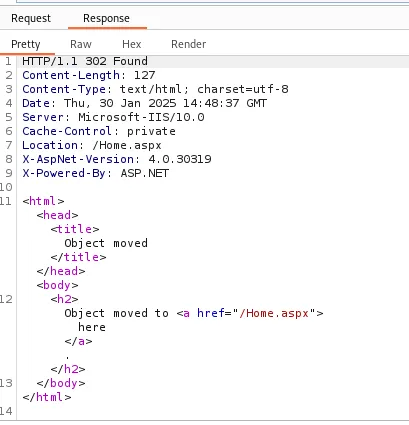
Task: Click the Date header value
Action: pyautogui.click(x=165, y=103)
